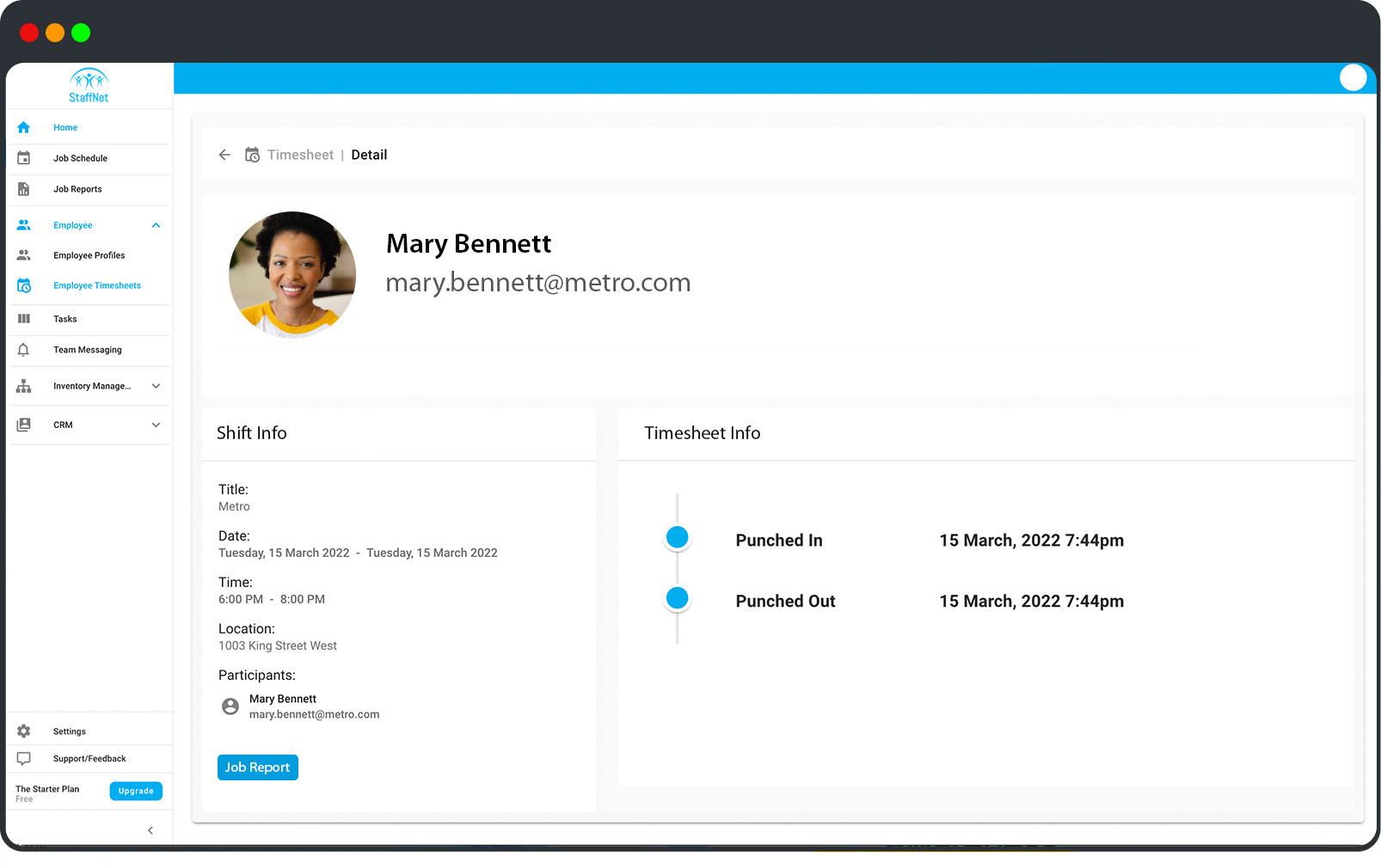Click the Employee people icon
The height and width of the screenshot is (868, 1381).
click(x=23, y=225)
